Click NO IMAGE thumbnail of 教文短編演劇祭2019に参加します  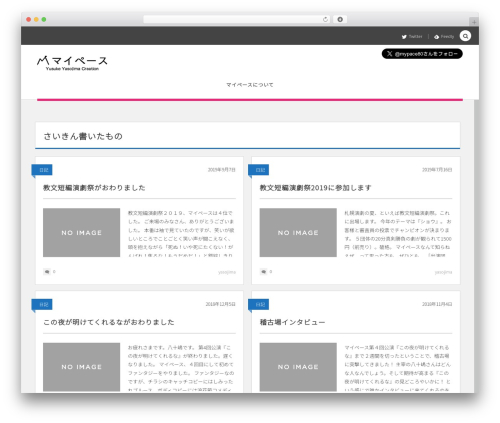pos(298,233)
